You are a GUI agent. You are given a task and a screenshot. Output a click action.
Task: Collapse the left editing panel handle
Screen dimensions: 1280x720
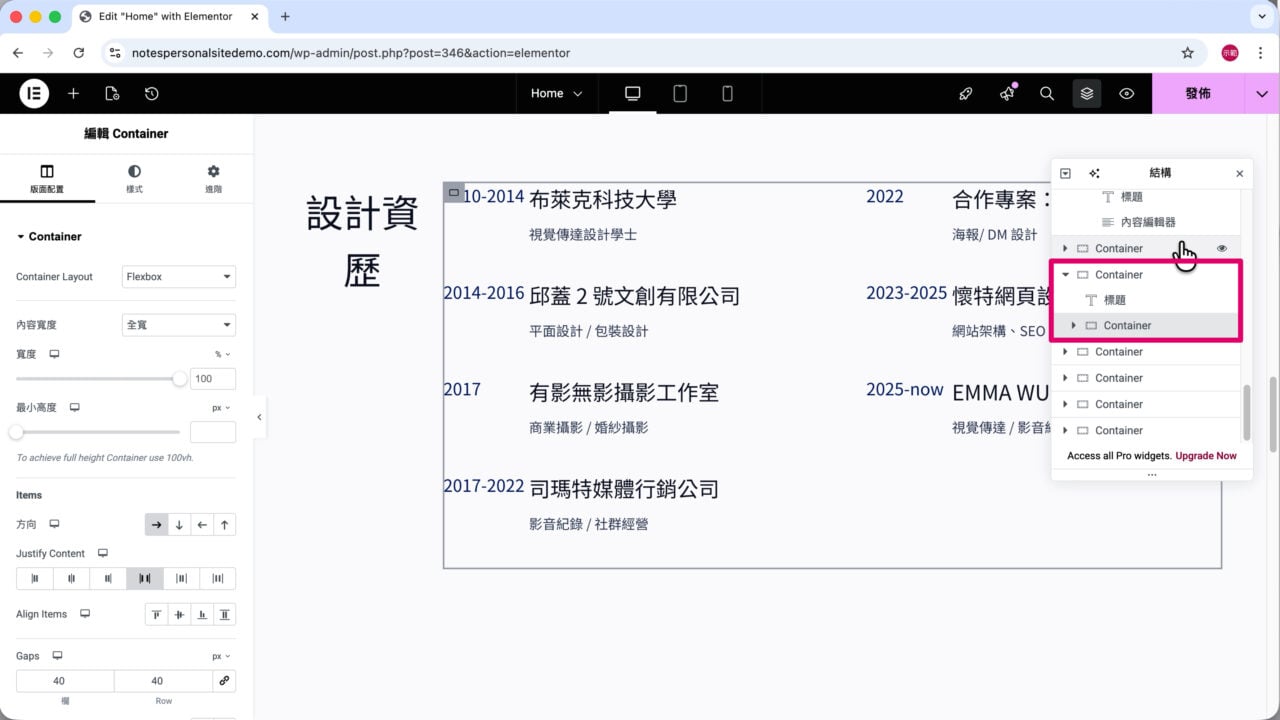point(259,417)
